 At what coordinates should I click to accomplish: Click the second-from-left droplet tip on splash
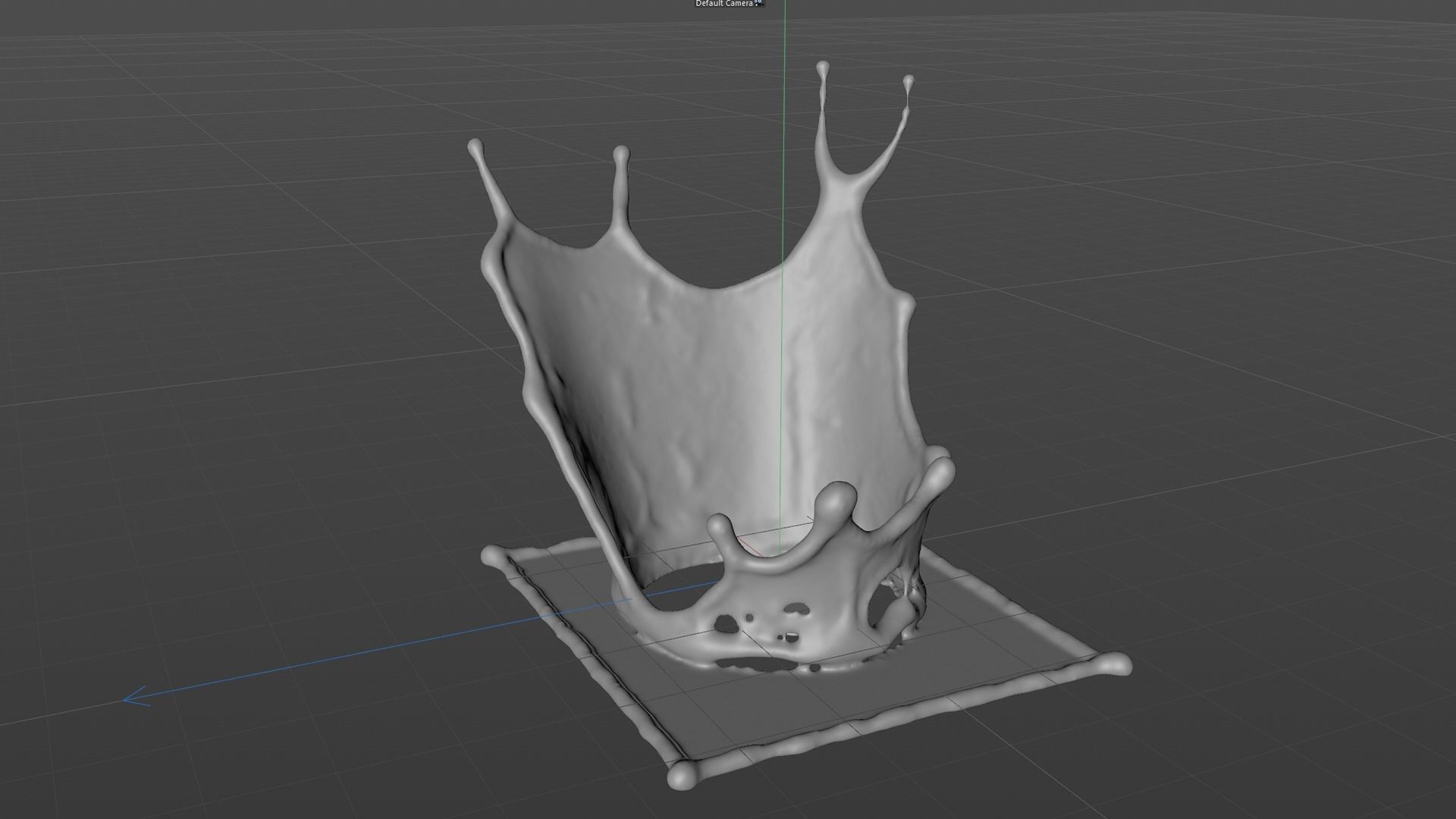621,153
